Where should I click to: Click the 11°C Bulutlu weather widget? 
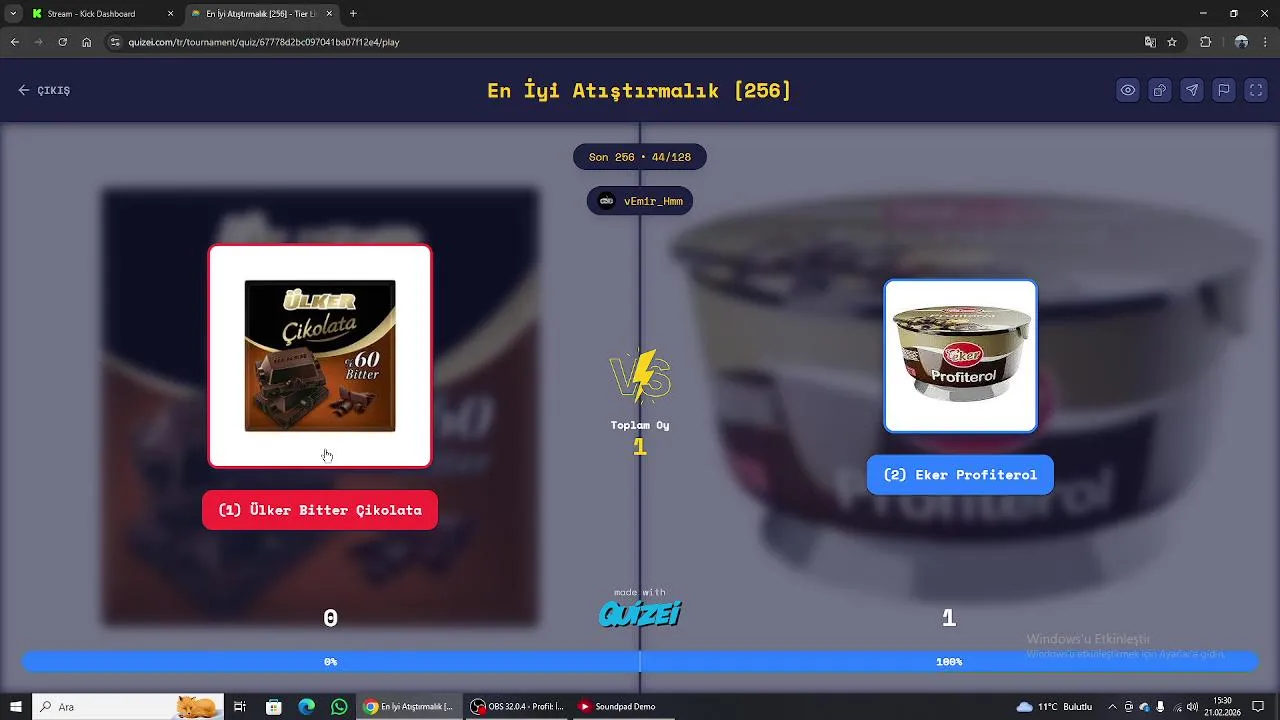coord(1055,707)
